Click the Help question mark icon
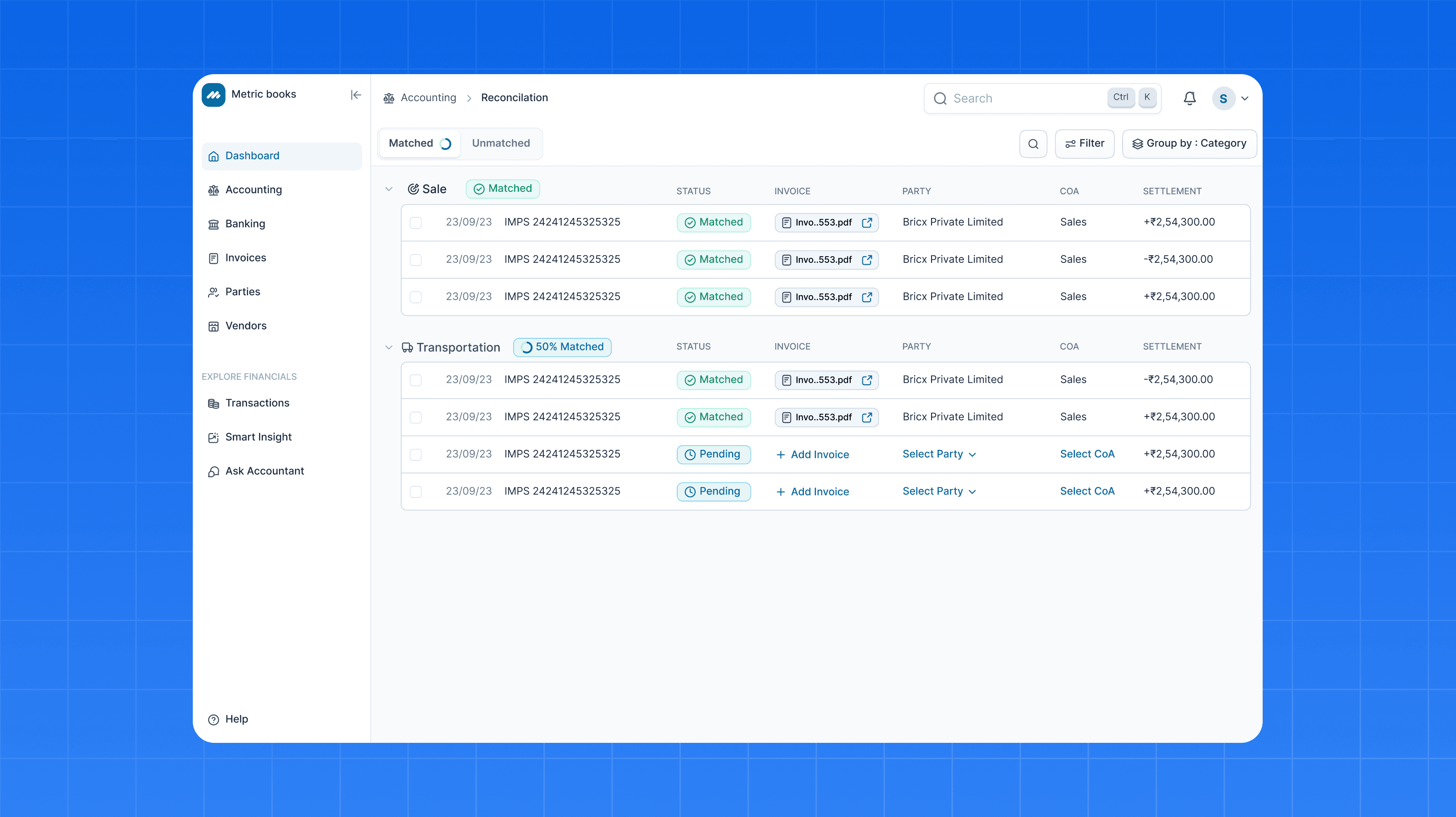 213,719
